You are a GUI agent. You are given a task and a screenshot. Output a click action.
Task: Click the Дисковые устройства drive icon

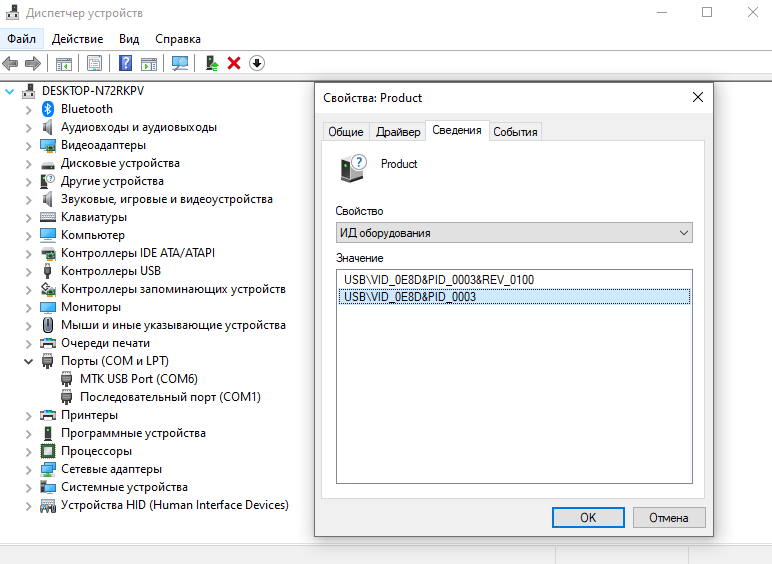[x=48, y=164]
